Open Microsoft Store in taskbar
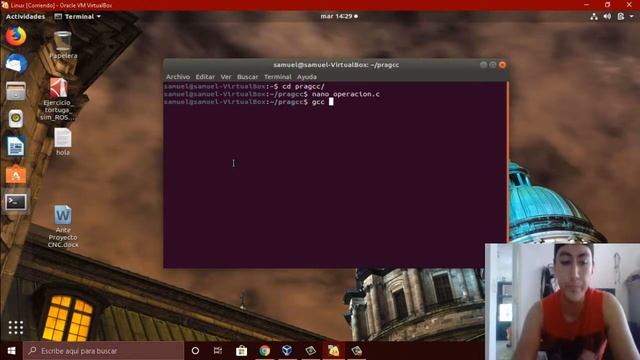This screenshot has height=360, width=640. pos(241,351)
